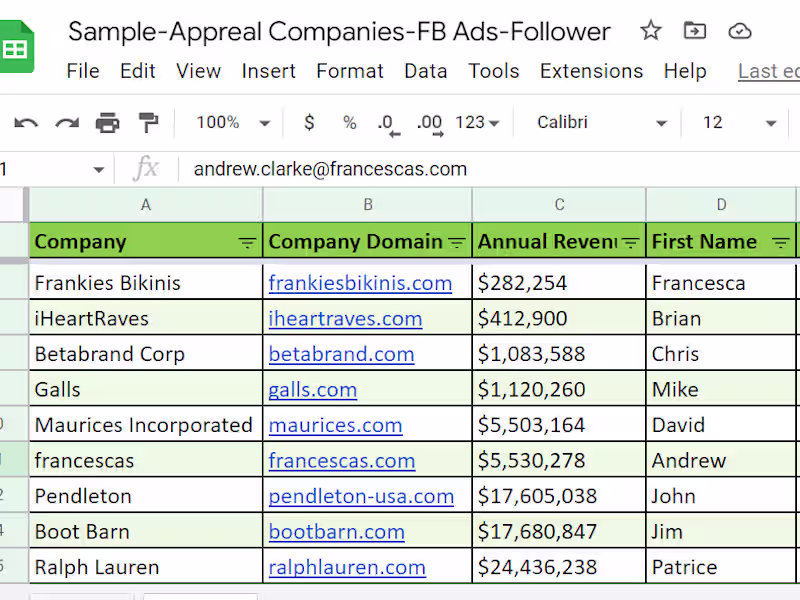This screenshot has width=800, height=600.
Task: Click the Move to folder icon
Action: 695,31
